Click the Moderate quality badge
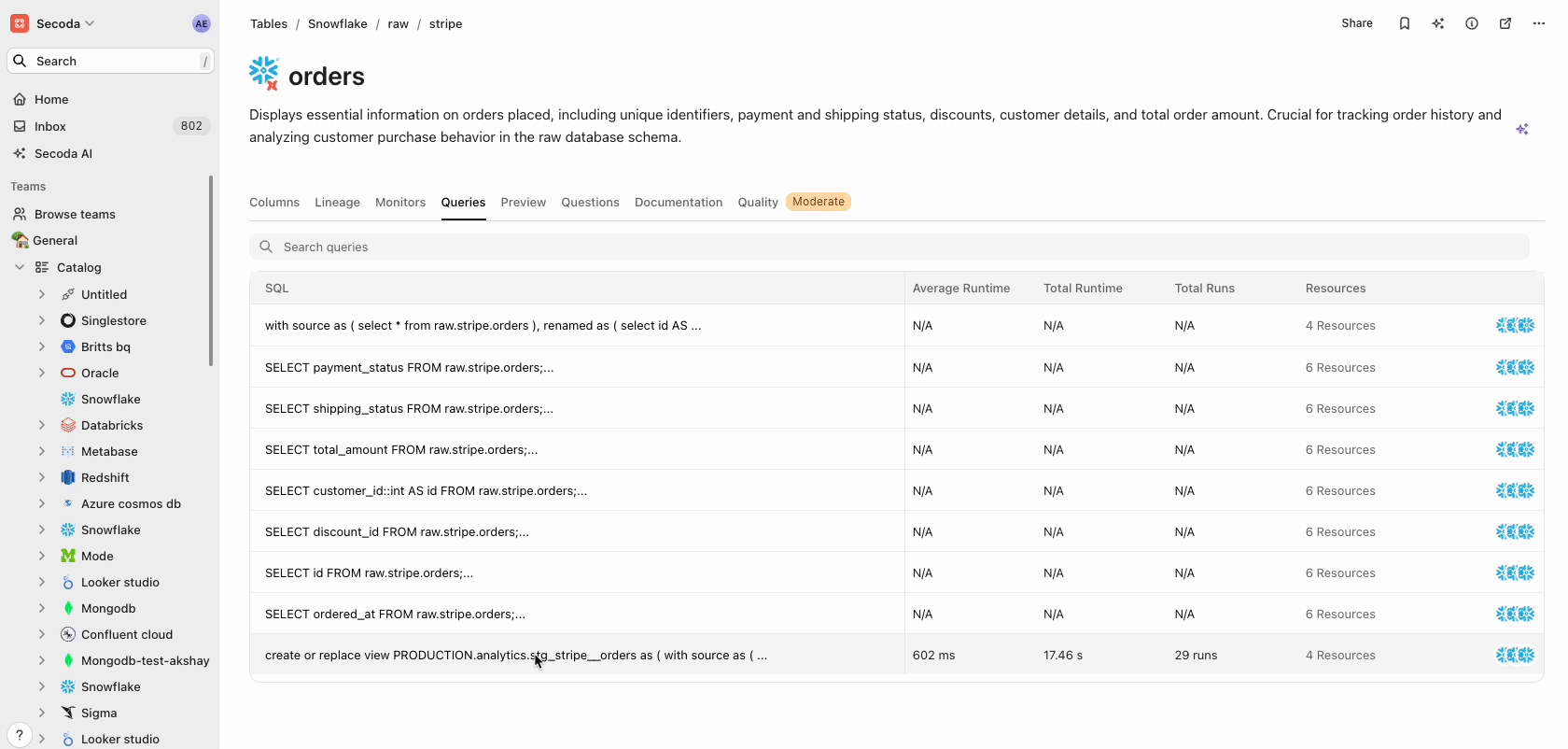The width and height of the screenshot is (1568, 749). pos(818,202)
